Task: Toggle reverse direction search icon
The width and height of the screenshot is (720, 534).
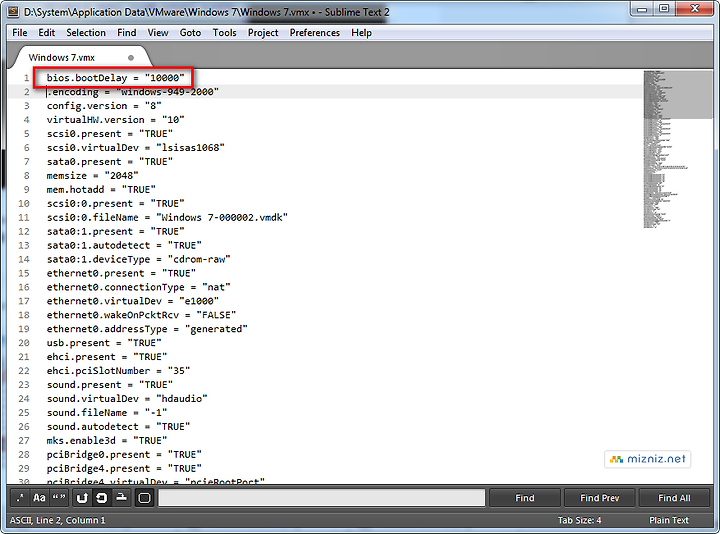Action: click(x=82, y=498)
